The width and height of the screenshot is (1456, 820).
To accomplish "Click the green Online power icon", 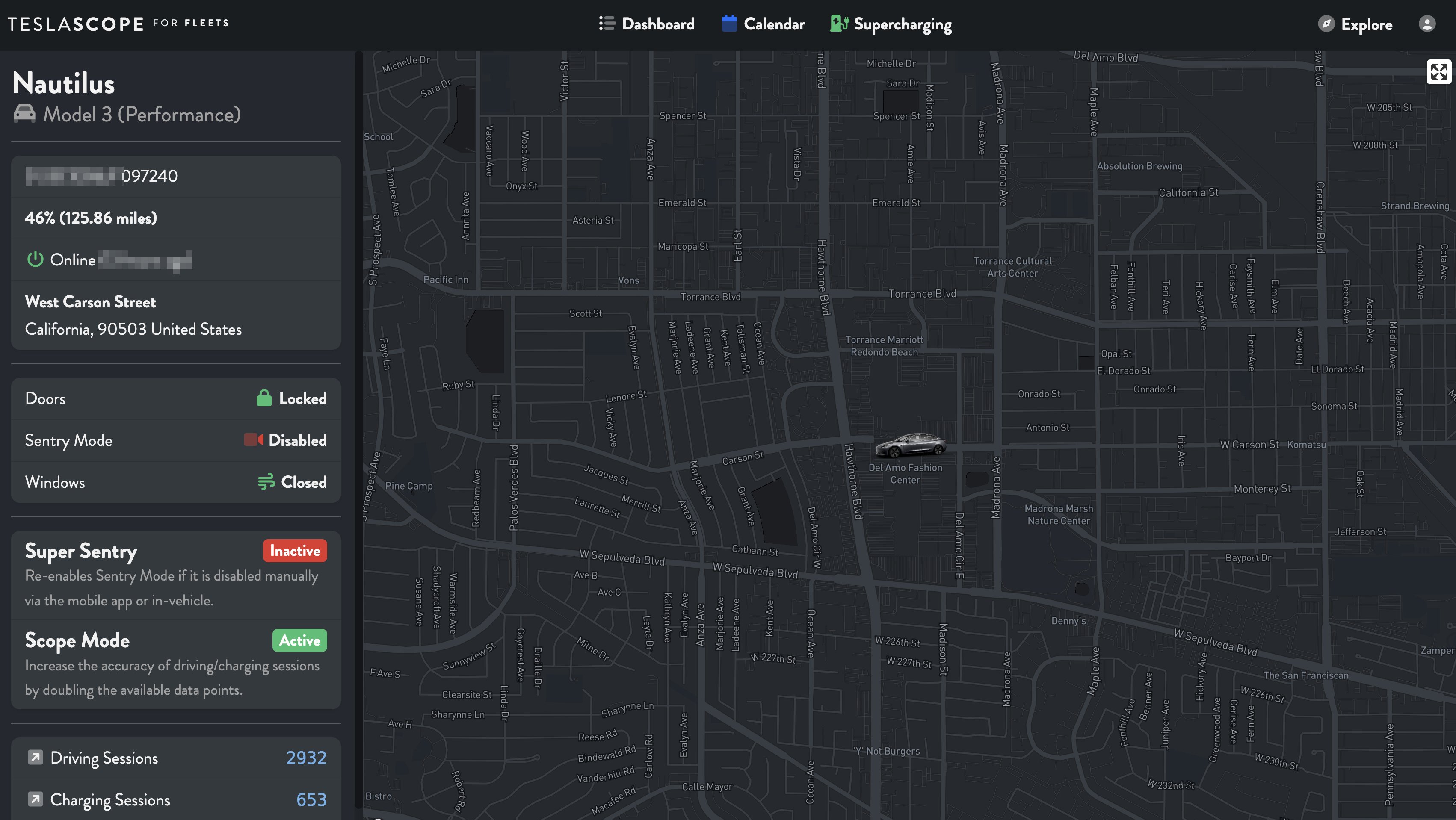I will tap(35, 260).
